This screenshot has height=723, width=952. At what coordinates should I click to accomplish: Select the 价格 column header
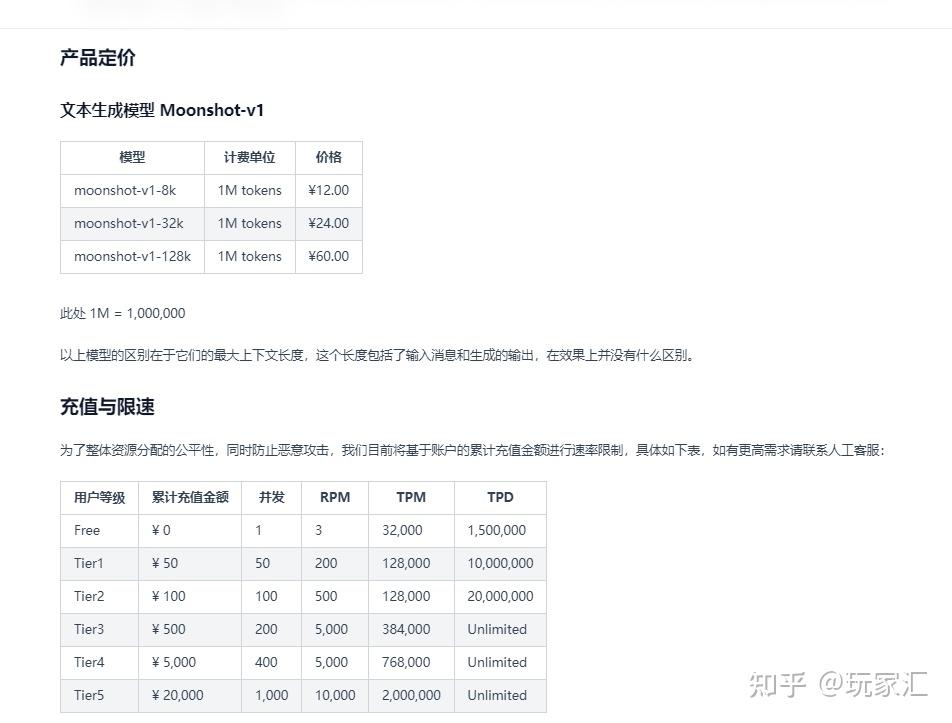tap(328, 157)
